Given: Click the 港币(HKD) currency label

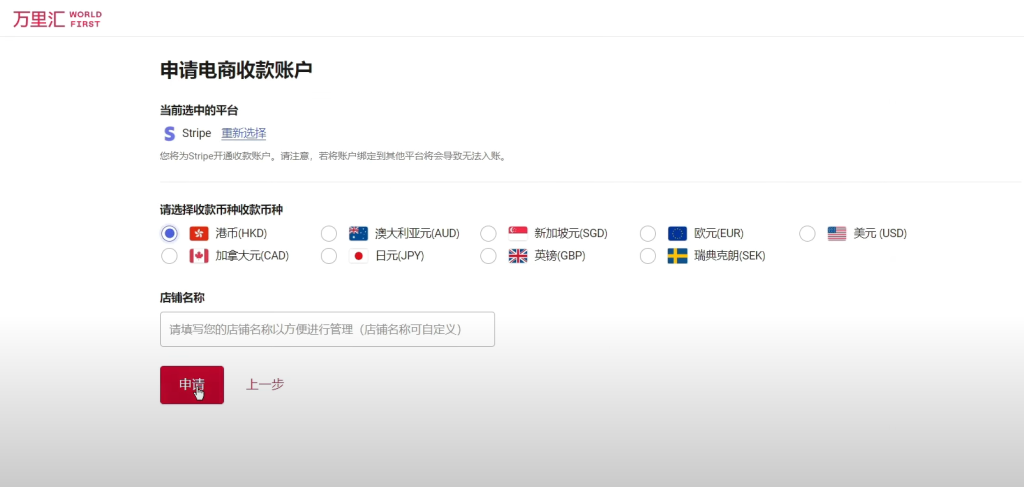Looking at the screenshot, I should coord(241,234).
